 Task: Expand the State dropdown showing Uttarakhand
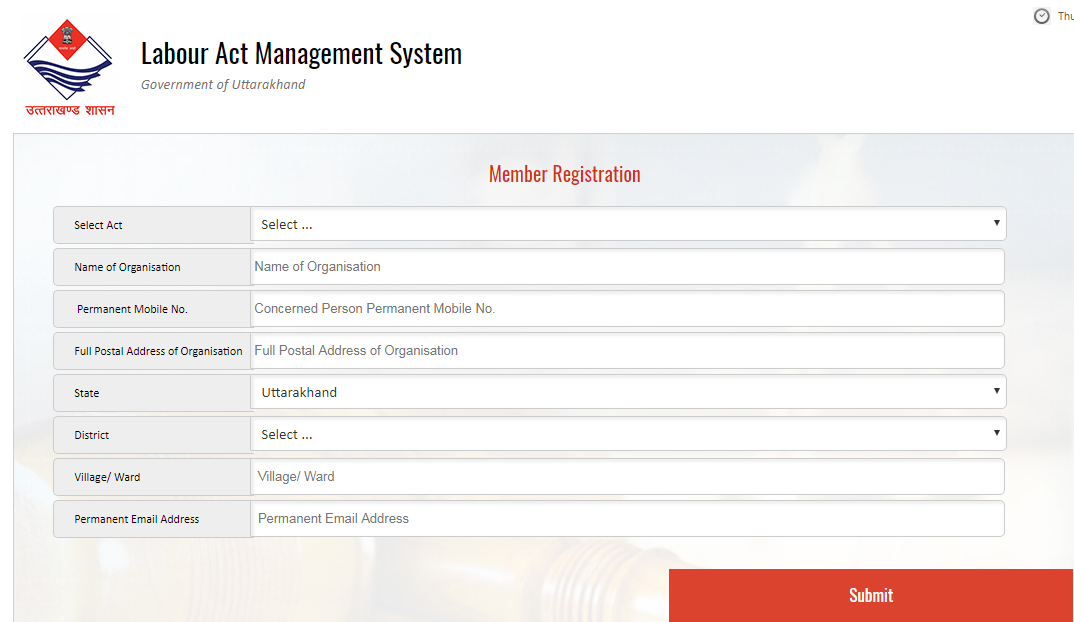click(628, 393)
